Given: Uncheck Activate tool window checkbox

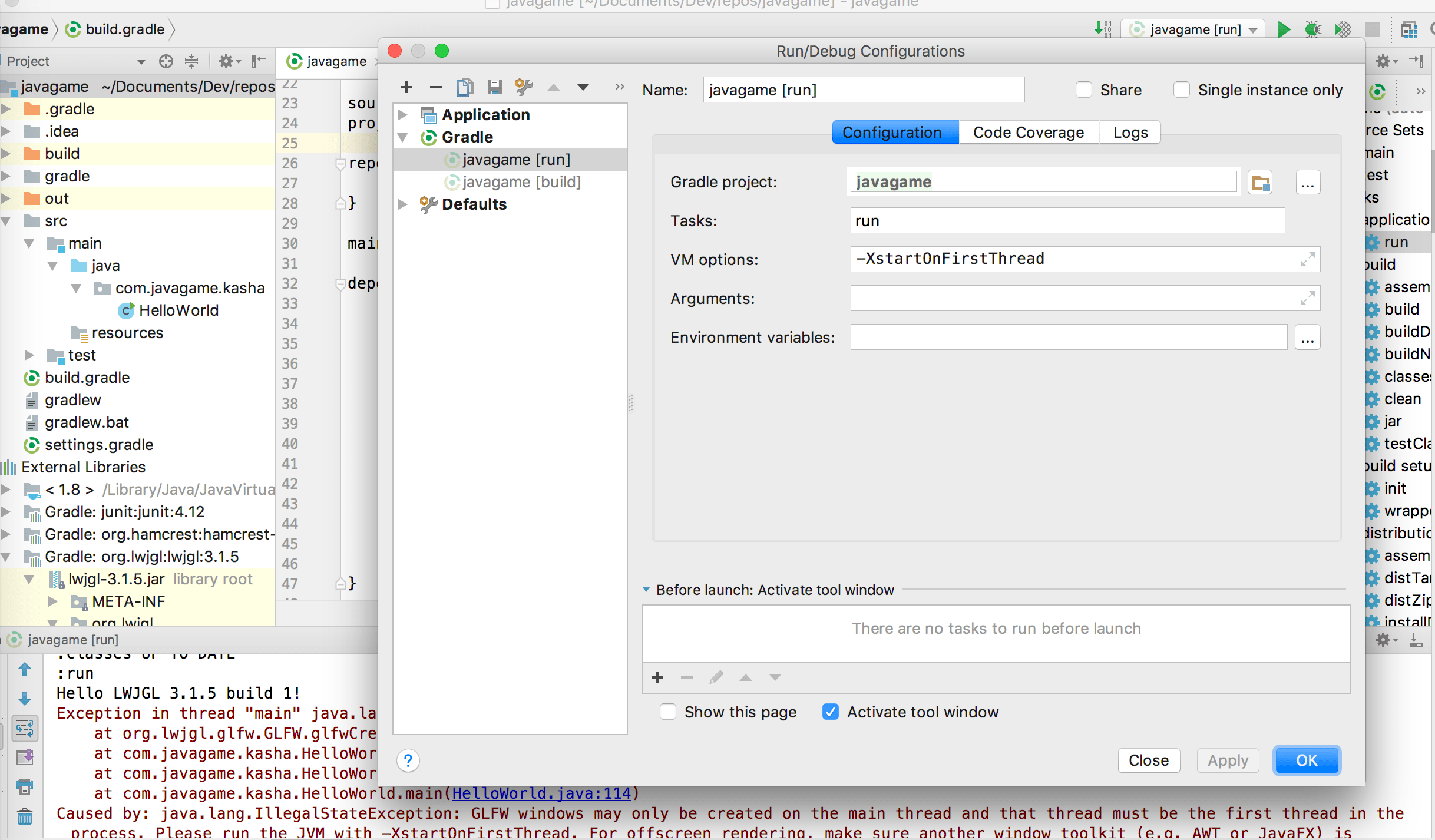Looking at the screenshot, I should pyautogui.click(x=831, y=712).
